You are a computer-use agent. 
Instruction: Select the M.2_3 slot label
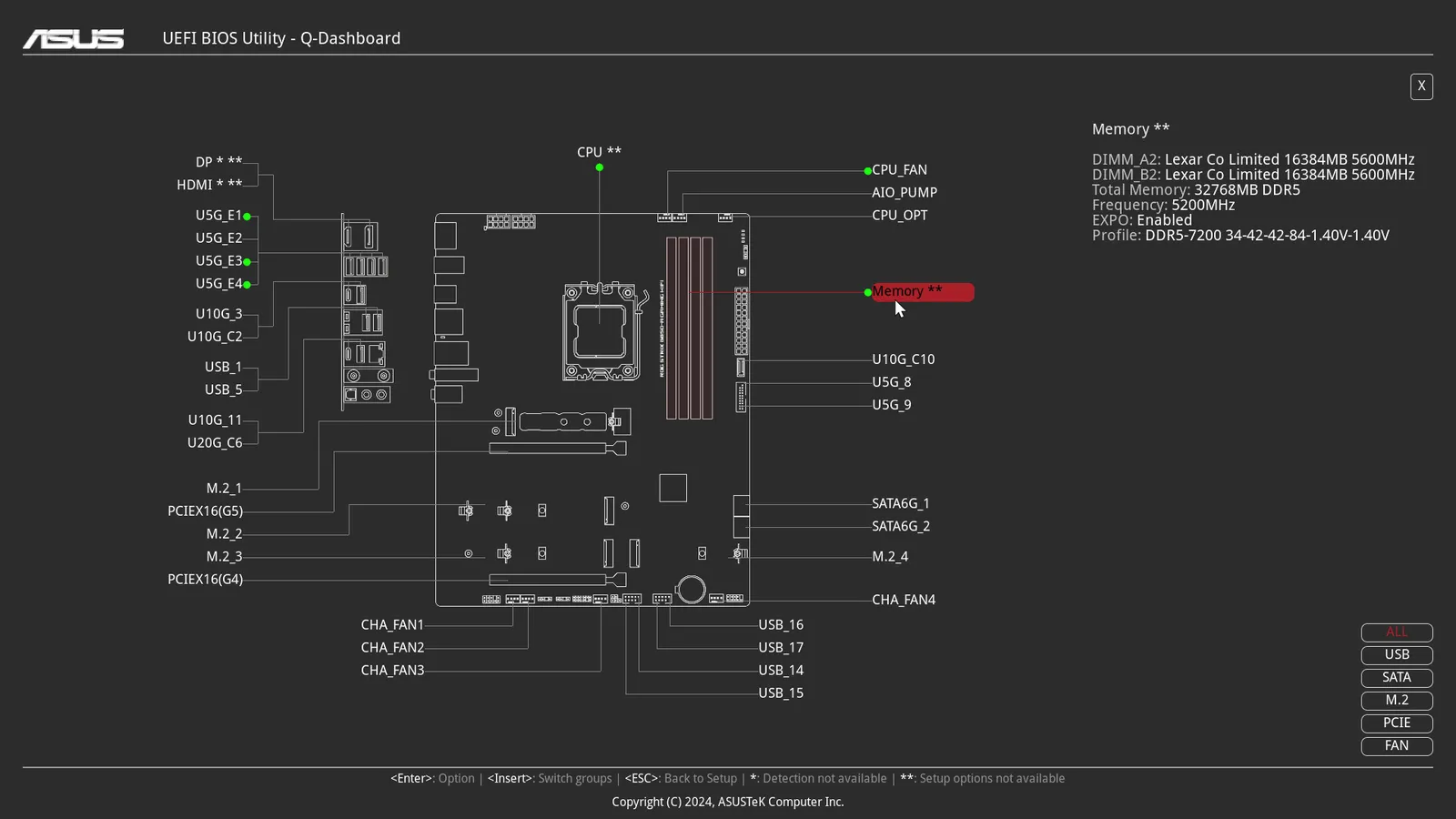[225, 557]
